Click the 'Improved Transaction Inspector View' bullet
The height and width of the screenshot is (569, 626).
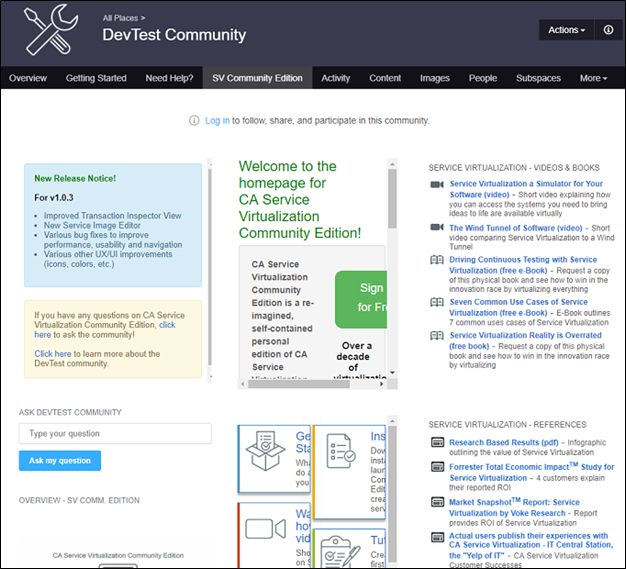(x=113, y=216)
